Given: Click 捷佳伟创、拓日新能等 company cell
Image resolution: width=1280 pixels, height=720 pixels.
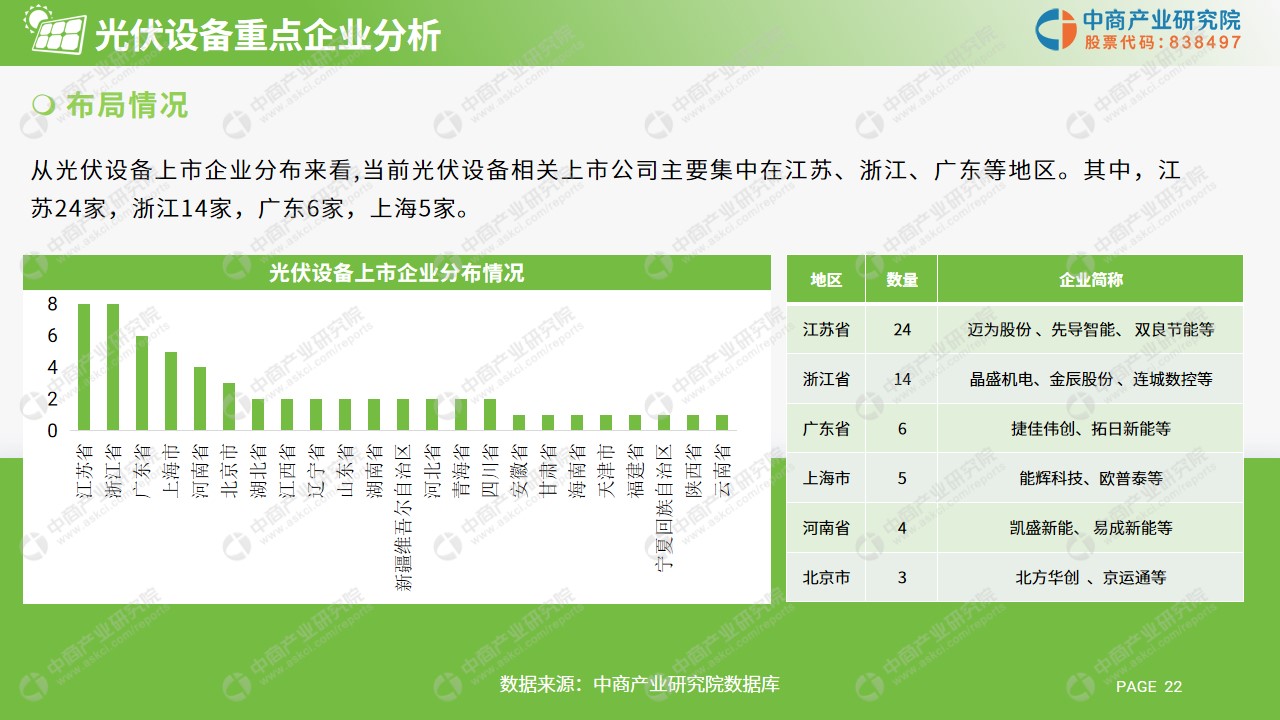Looking at the screenshot, I should pos(1090,429).
